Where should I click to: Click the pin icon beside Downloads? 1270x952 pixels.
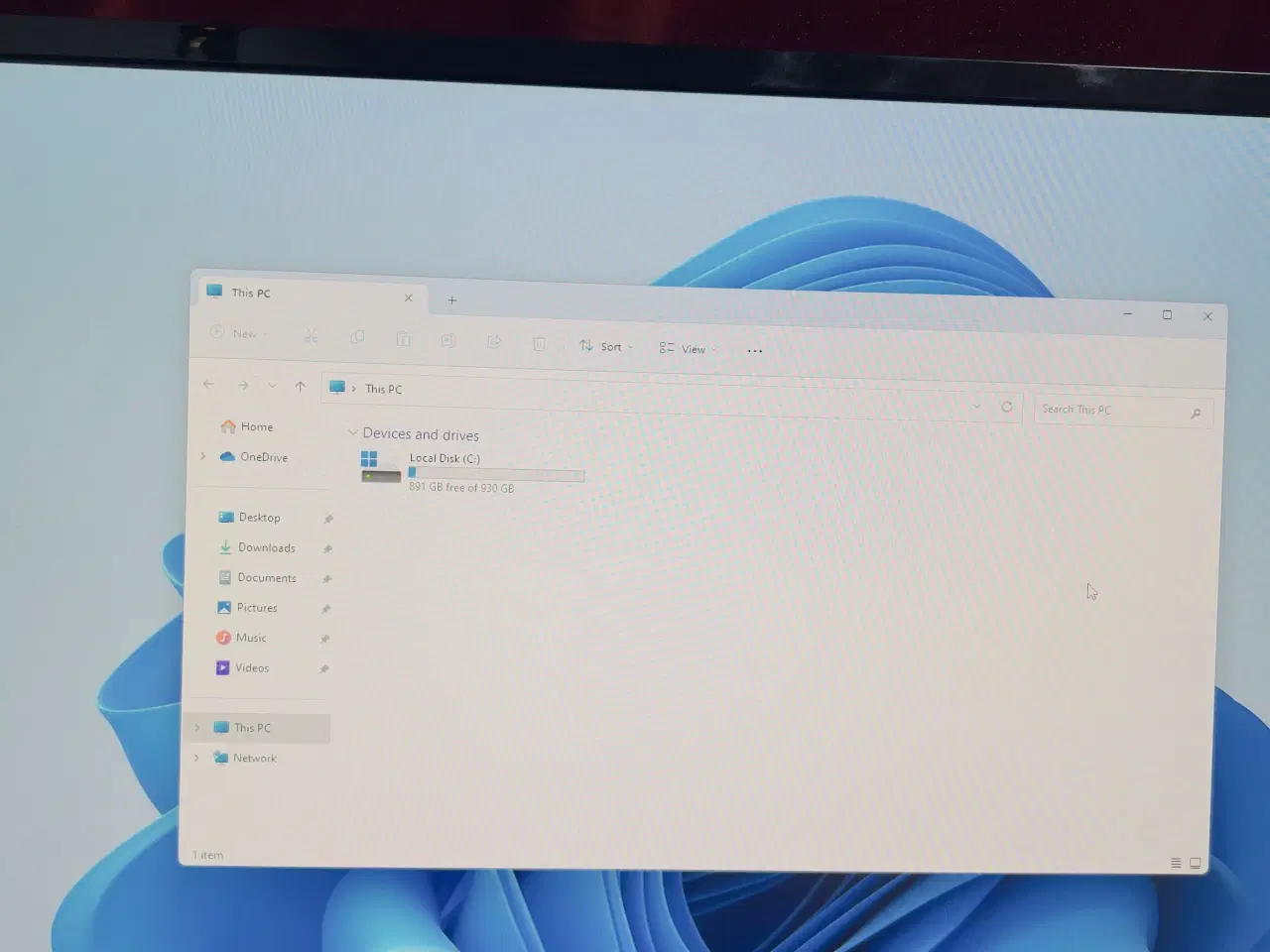(x=327, y=548)
